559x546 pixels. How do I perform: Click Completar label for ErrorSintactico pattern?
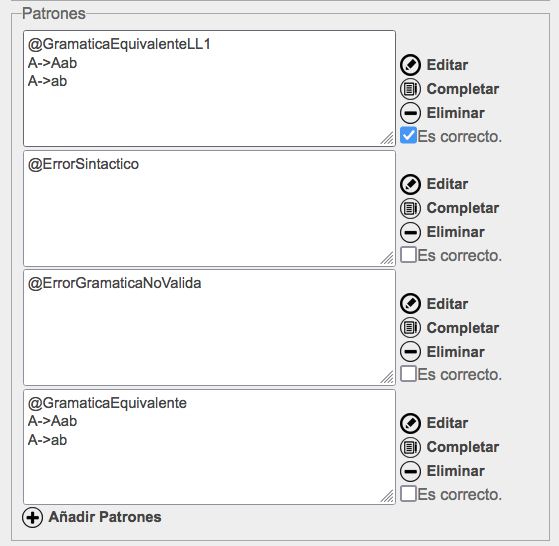[463, 208]
